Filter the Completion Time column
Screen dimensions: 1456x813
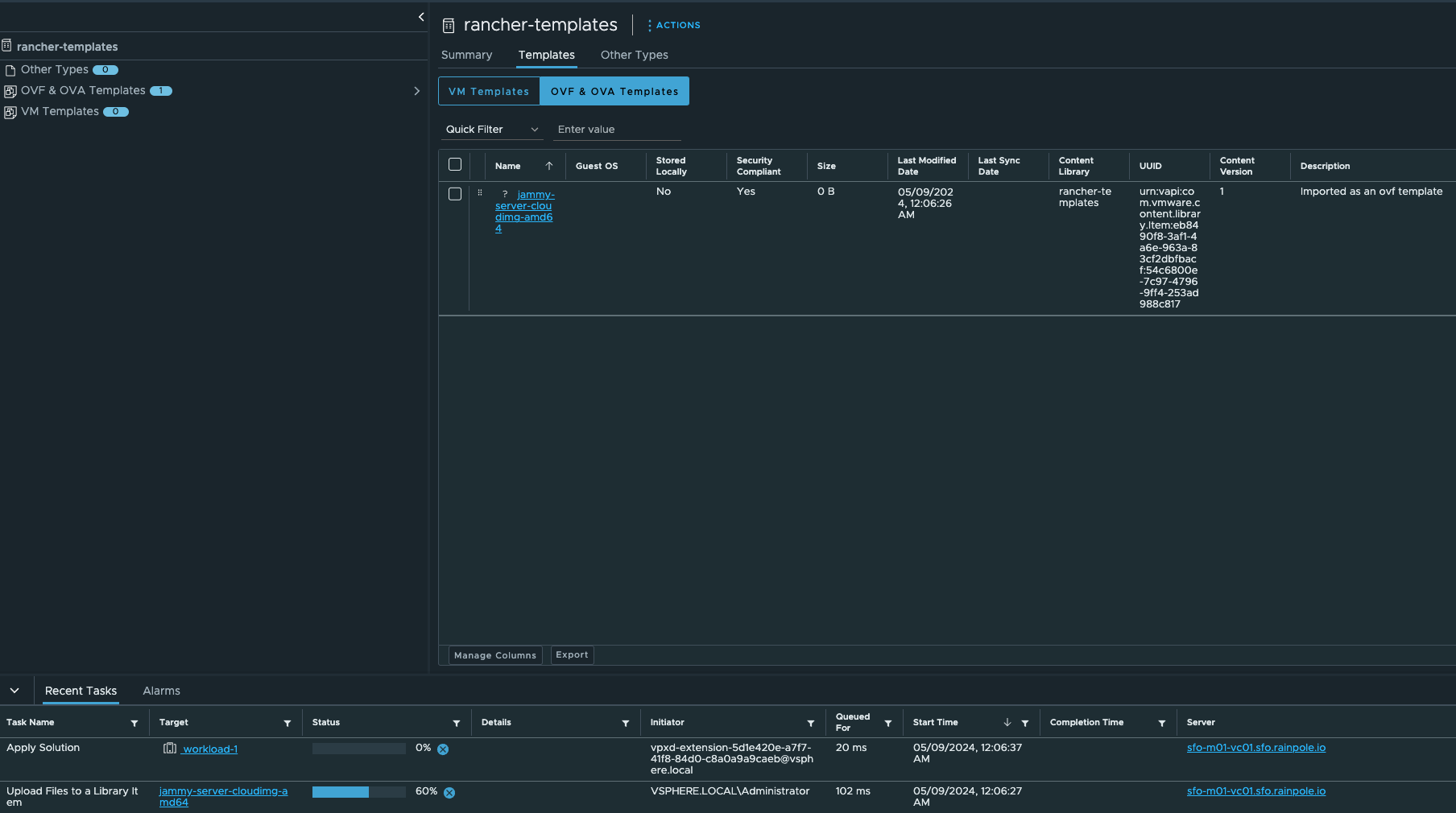pyautogui.click(x=1162, y=723)
